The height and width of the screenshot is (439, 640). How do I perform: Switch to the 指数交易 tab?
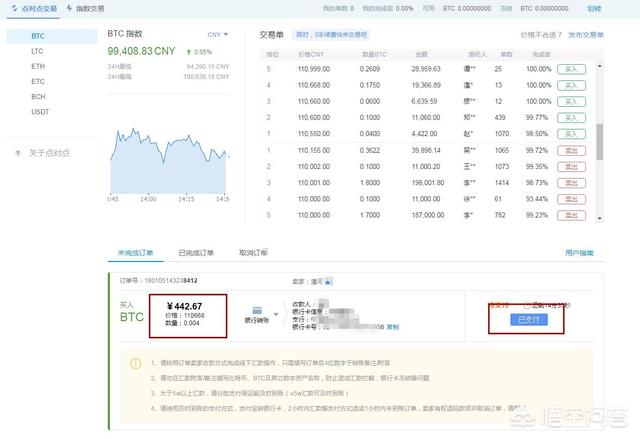point(87,8)
